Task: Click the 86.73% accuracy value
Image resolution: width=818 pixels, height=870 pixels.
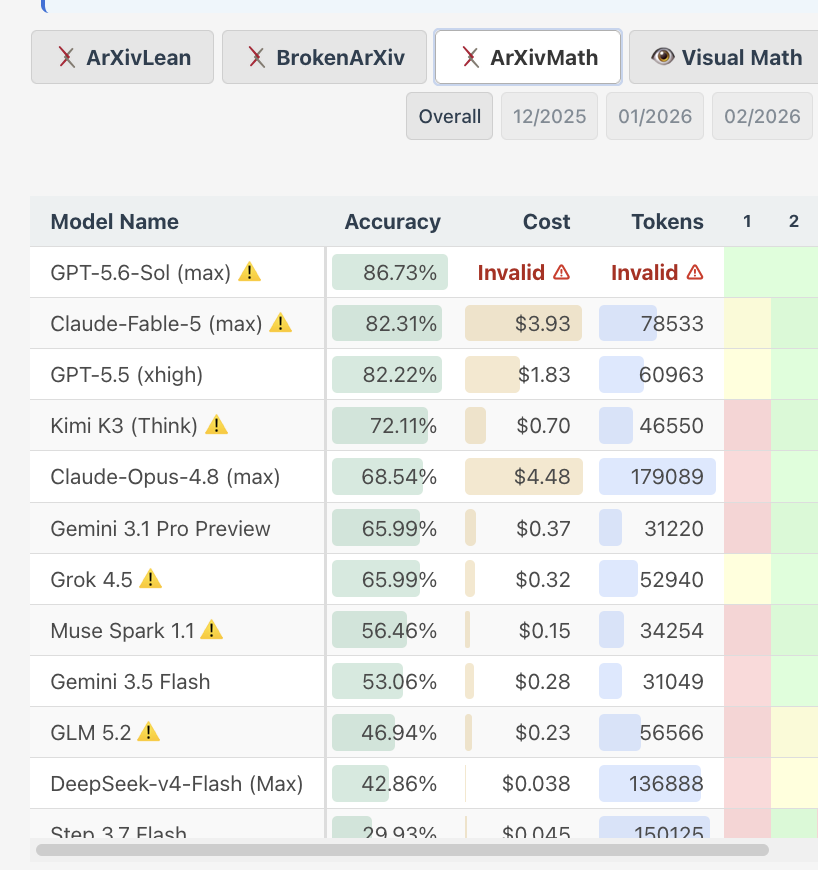Action: [x=400, y=272]
